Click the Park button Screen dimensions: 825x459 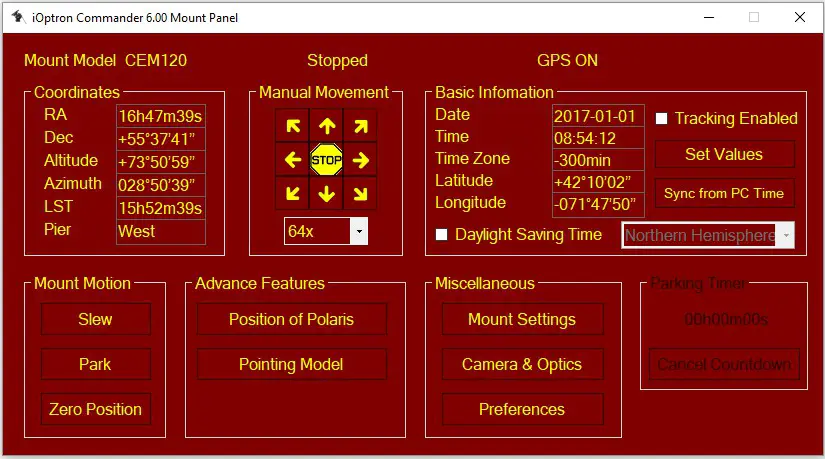pos(96,364)
